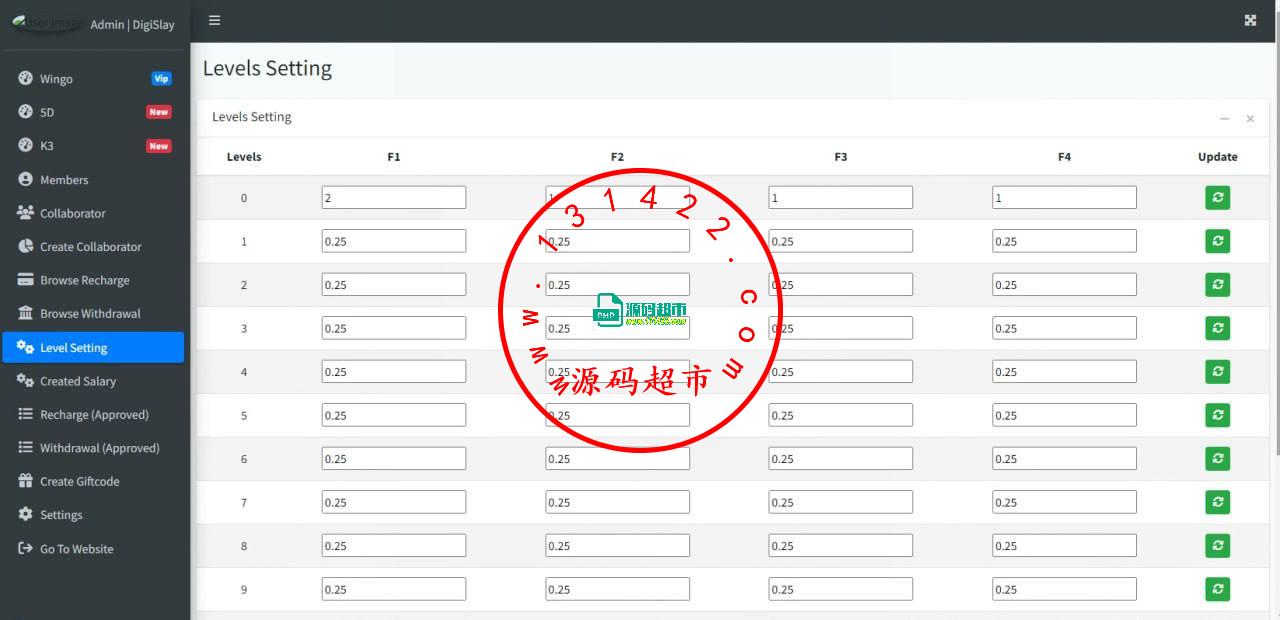Screen dimensions: 1280x620
Task: Click the F4 column header
Action: 1065,157
